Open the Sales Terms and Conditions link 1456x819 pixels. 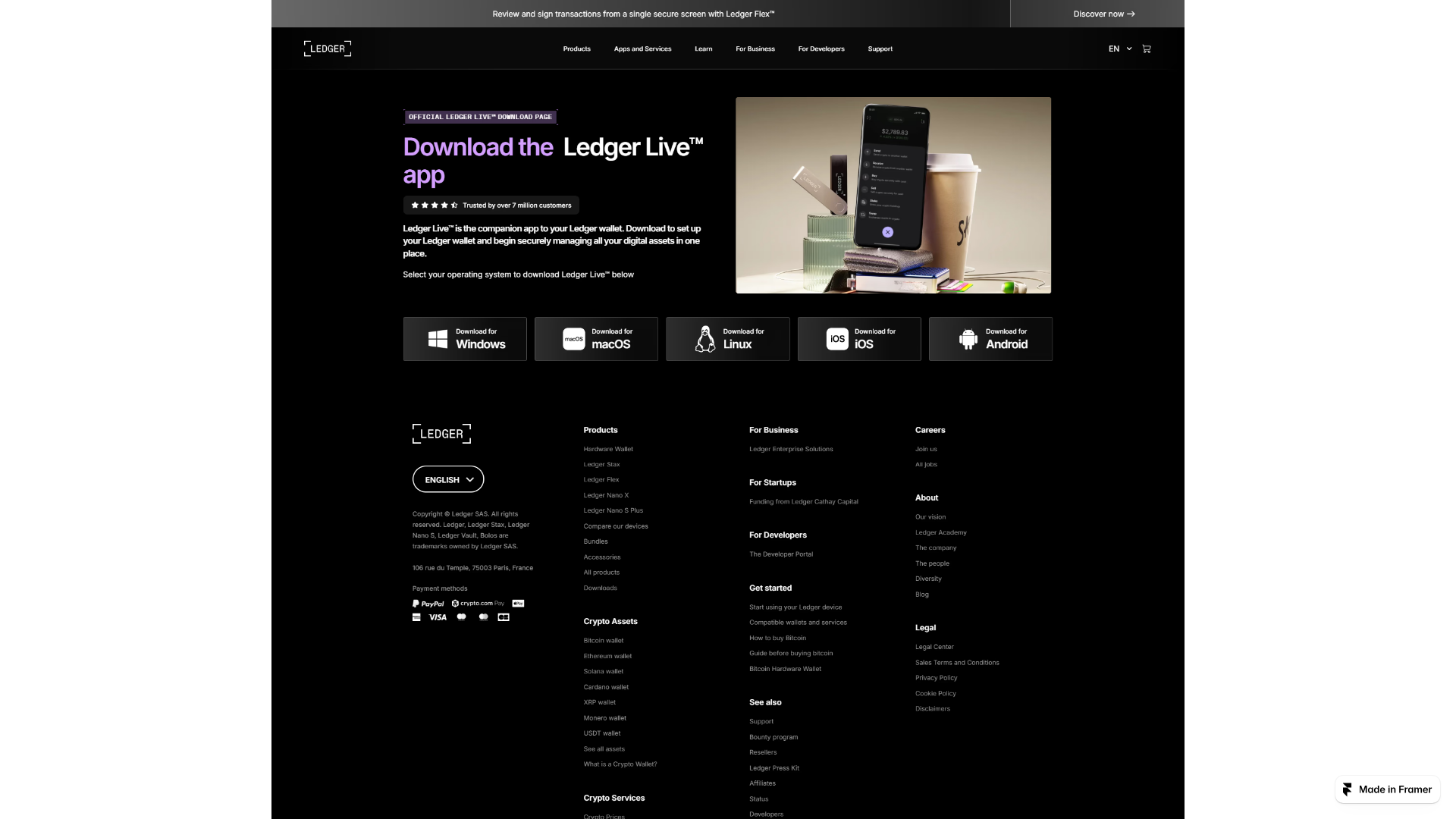[957, 663]
